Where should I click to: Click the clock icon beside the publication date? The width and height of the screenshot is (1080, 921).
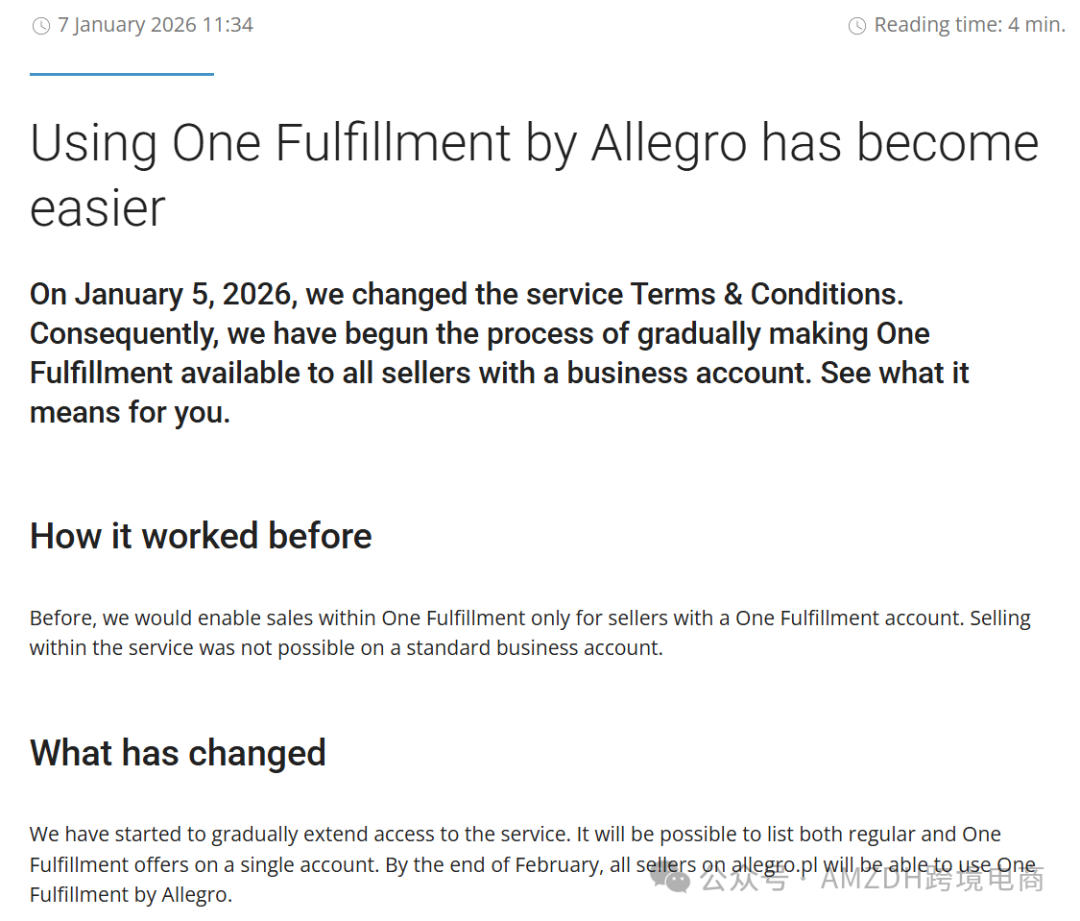[x=41, y=26]
